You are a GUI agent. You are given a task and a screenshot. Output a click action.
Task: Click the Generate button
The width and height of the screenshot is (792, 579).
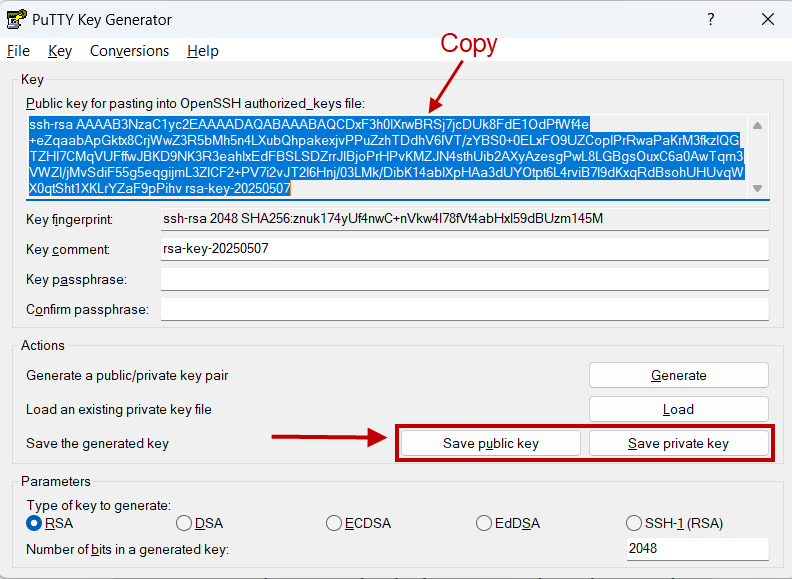(x=678, y=375)
